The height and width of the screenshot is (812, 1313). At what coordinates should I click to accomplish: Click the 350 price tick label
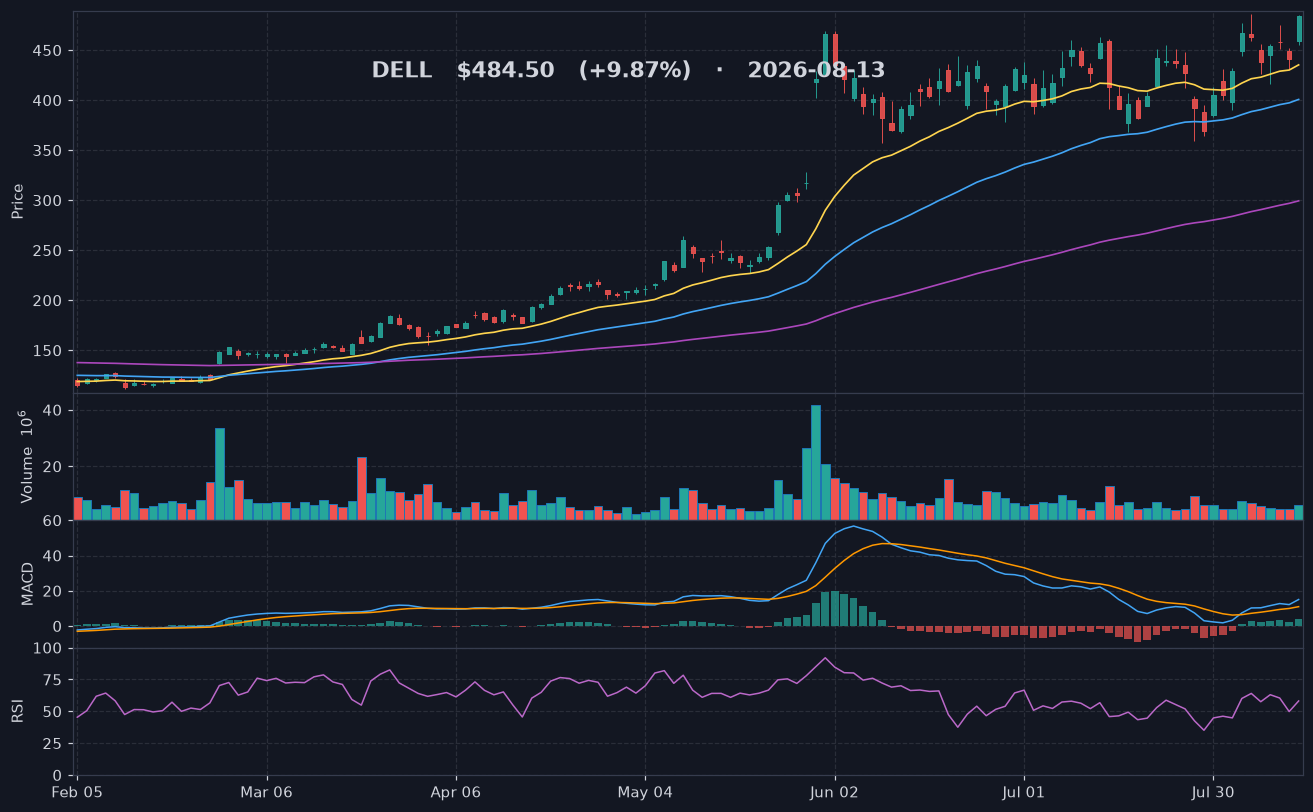(x=48, y=151)
